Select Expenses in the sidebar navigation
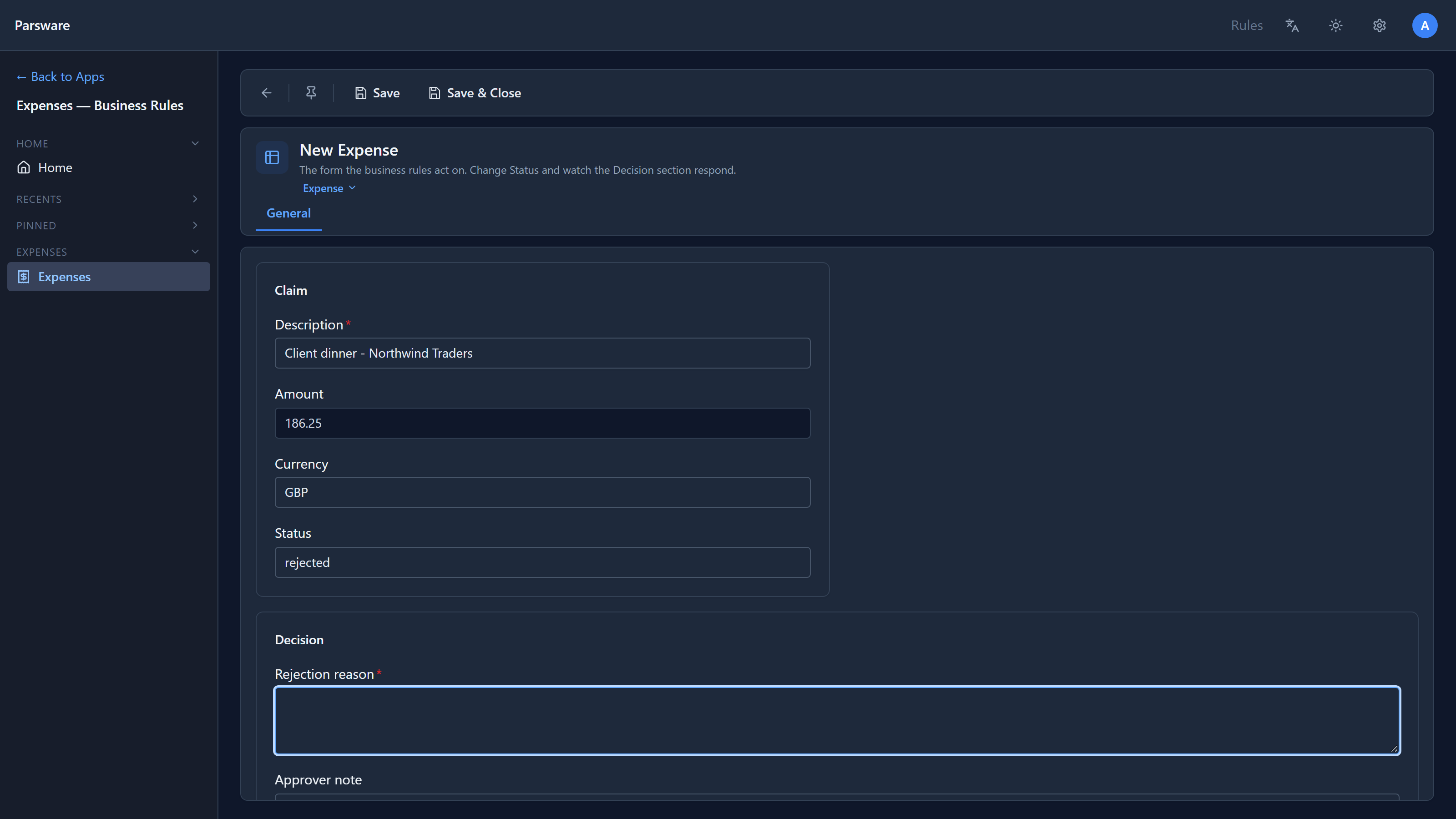Image resolution: width=1456 pixels, height=819 pixels. [x=109, y=276]
